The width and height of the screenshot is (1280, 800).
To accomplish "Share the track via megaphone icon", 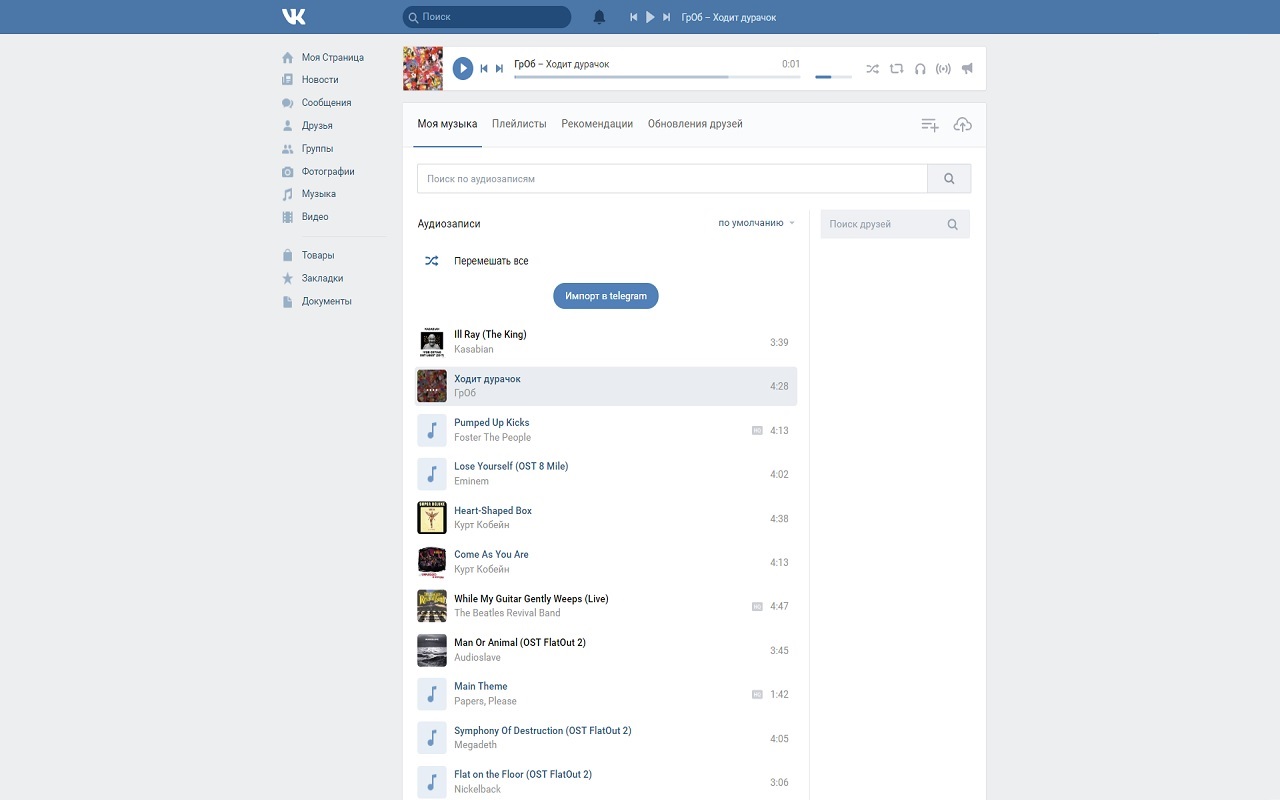I will pyautogui.click(x=967, y=69).
